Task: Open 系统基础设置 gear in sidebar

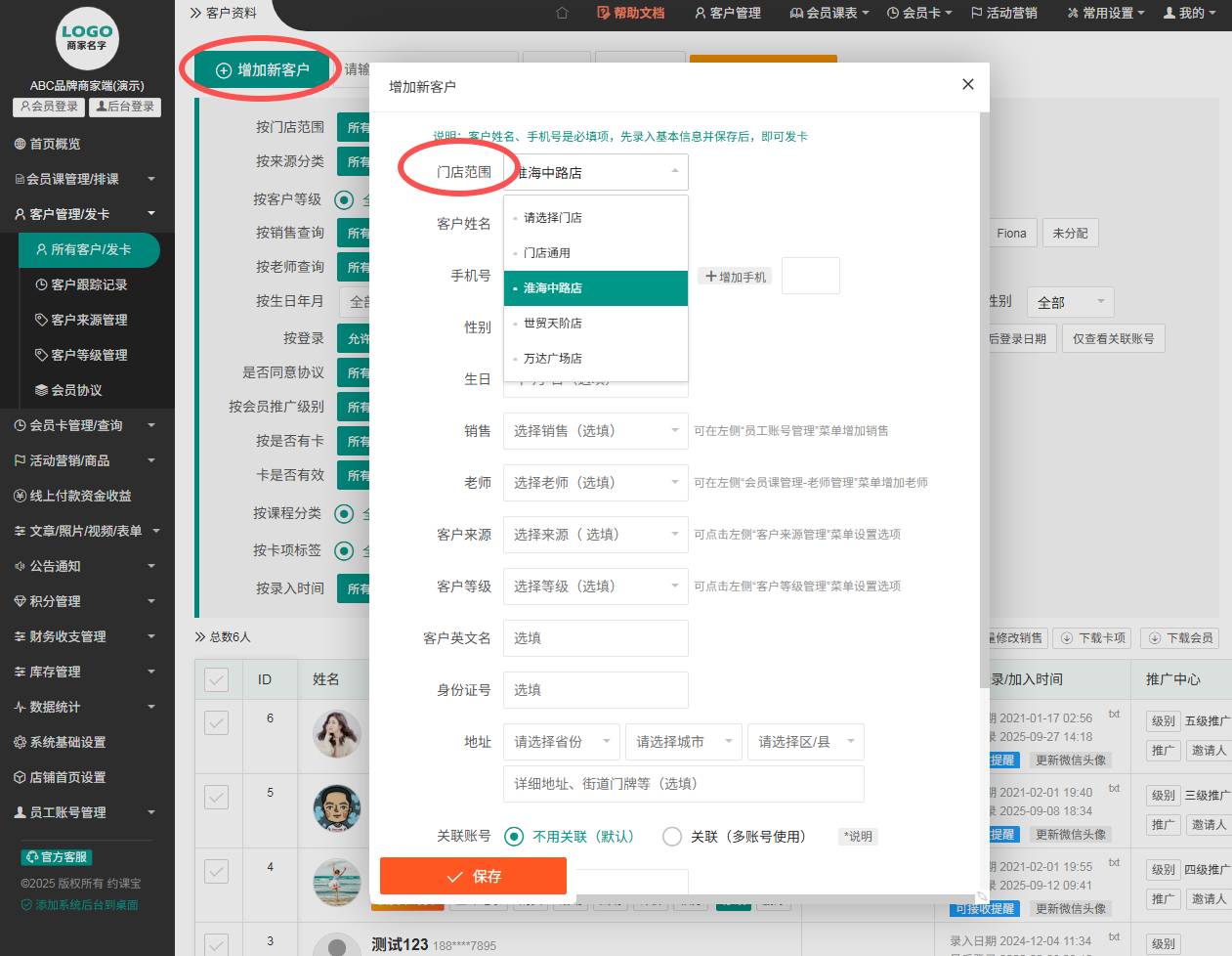Action: point(20,742)
